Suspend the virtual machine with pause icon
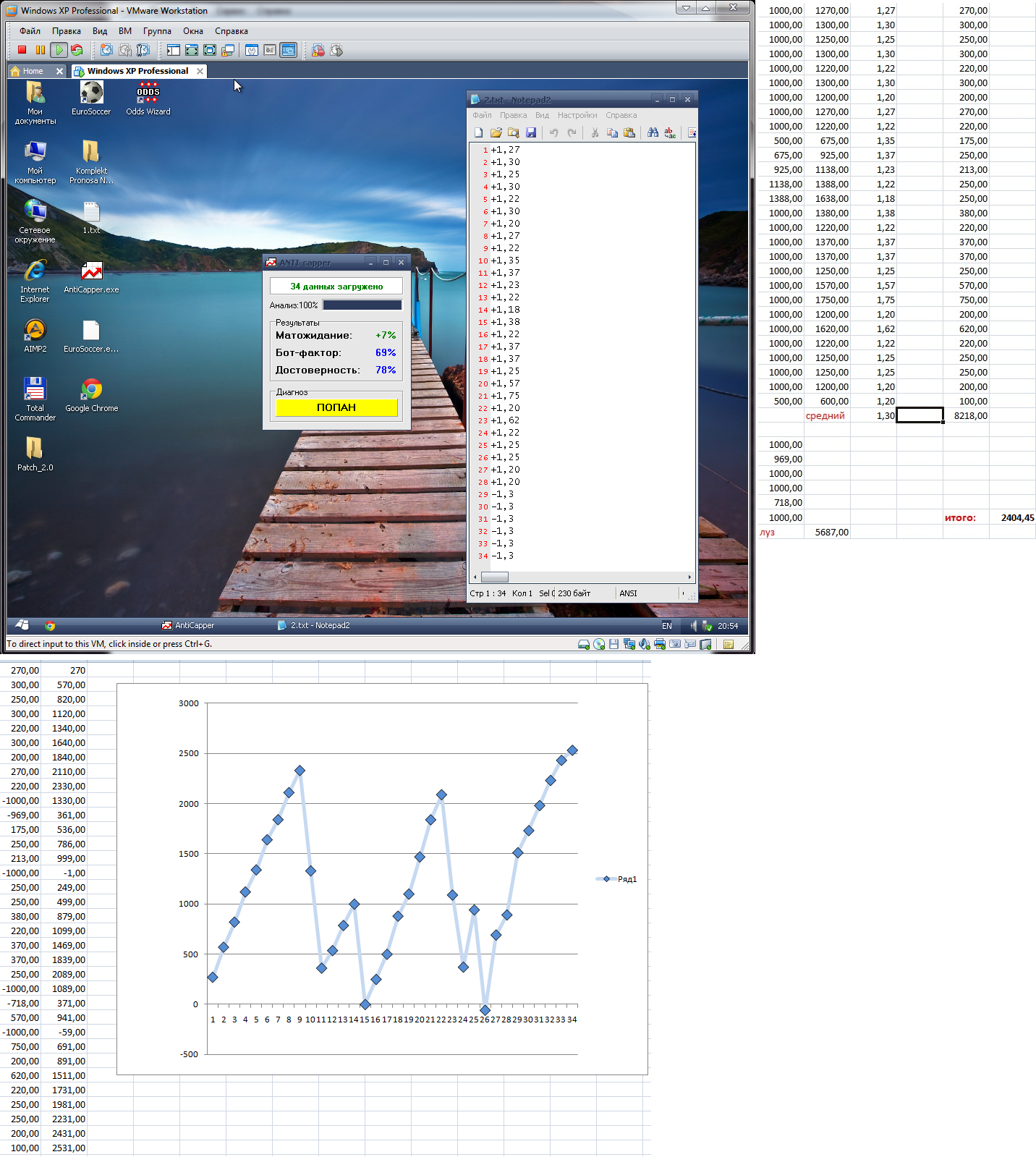 40,50
